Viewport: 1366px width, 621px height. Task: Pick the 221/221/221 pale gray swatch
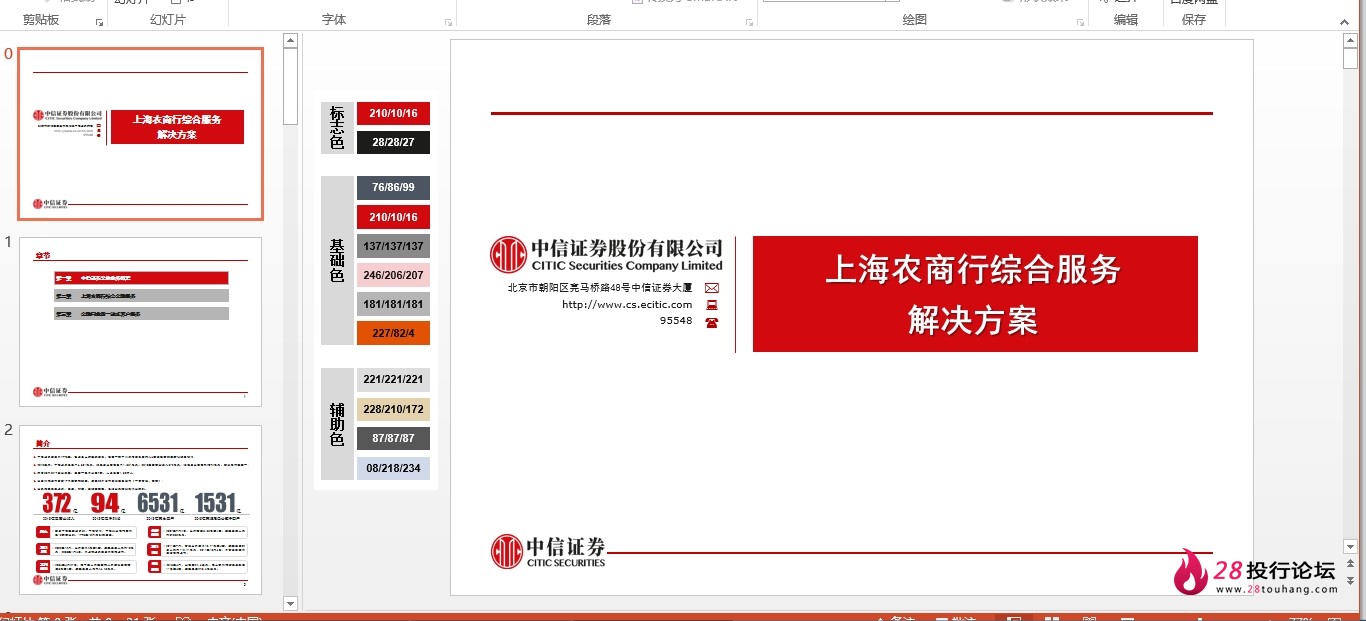[393, 380]
